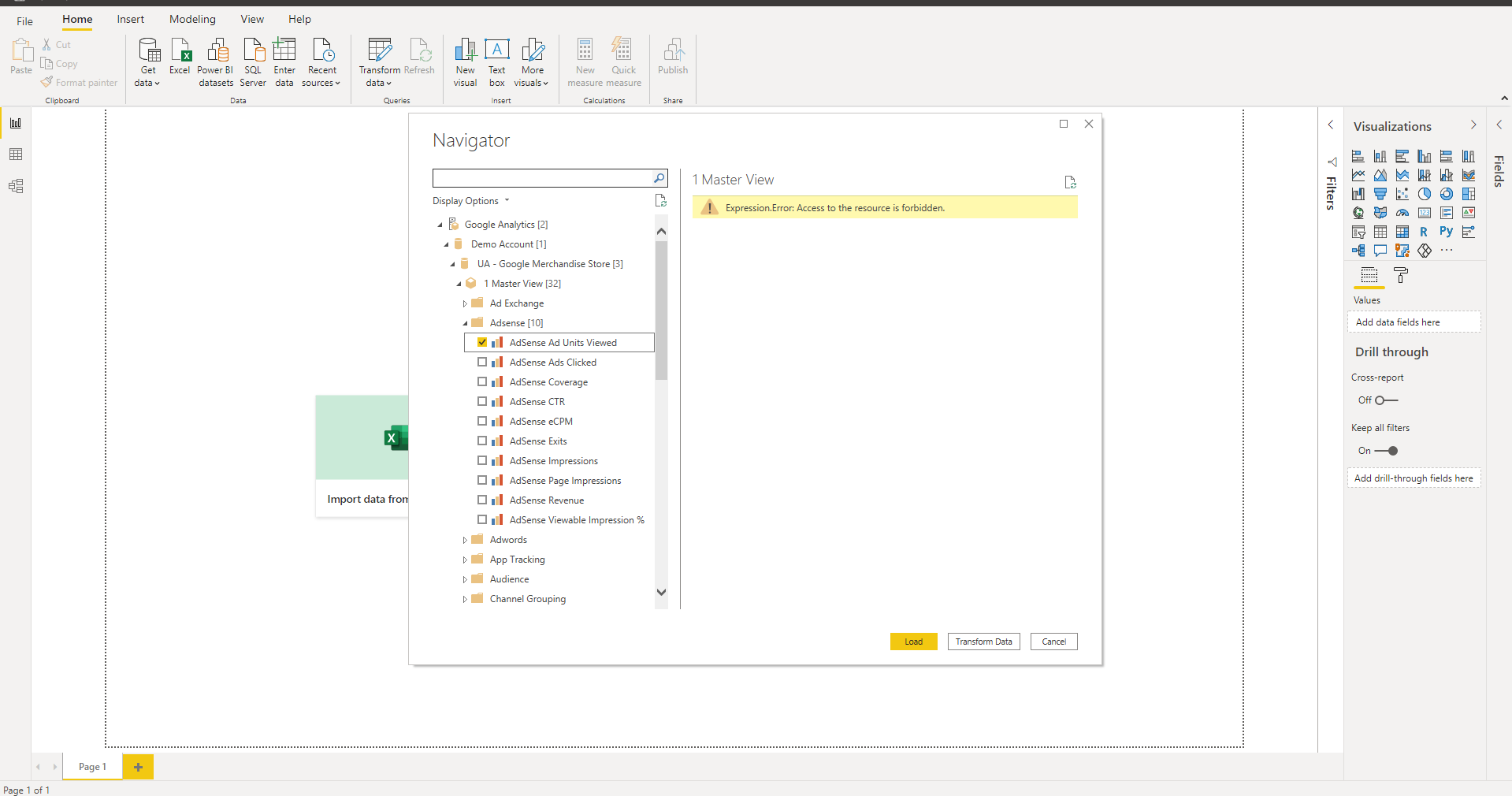Image resolution: width=1512 pixels, height=796 pixels.
Task: Open the Help ribbon tab
Action: [x=299, y=20]
